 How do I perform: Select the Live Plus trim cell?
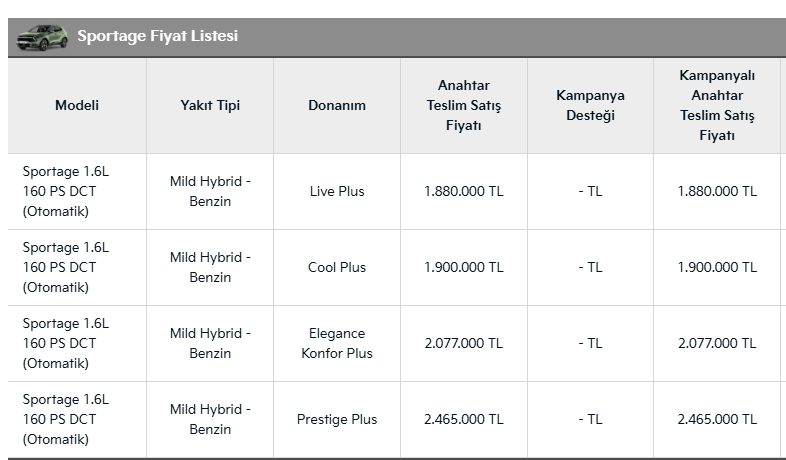point(337,191)
